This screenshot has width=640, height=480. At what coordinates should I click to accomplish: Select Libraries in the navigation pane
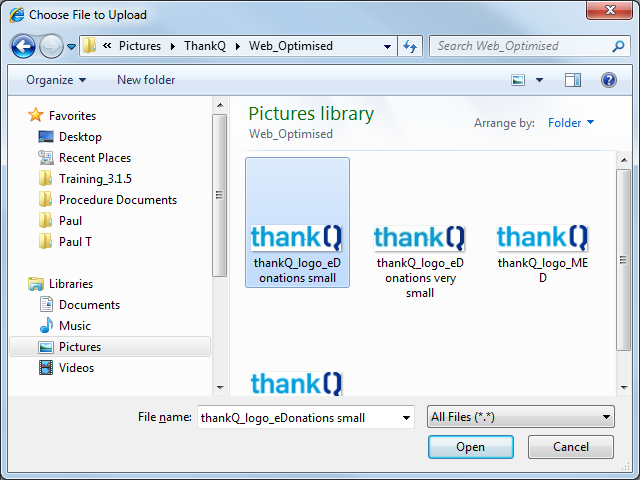pyautogui.click(x=71, y=284)
